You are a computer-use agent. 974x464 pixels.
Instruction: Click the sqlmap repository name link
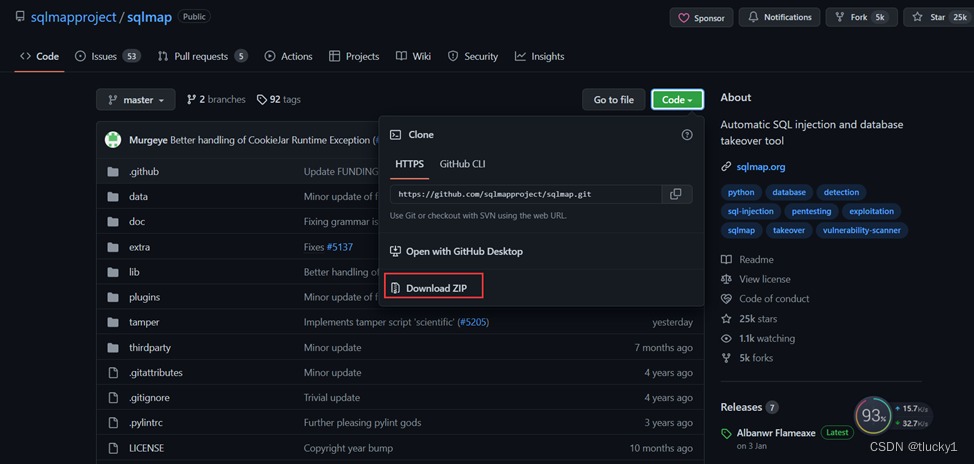click(x=150, y=17)
